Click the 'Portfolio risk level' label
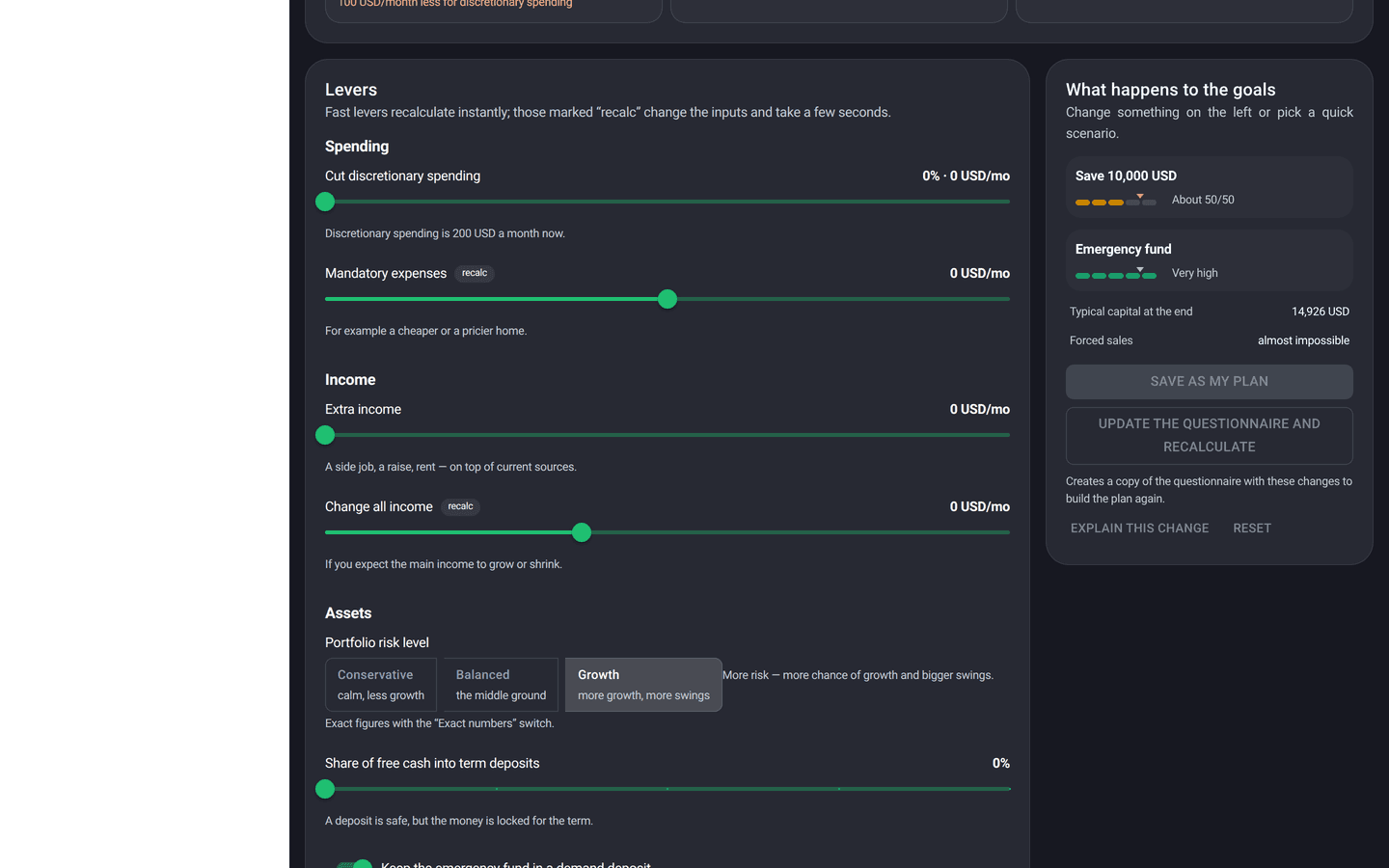 click(377, 642)
